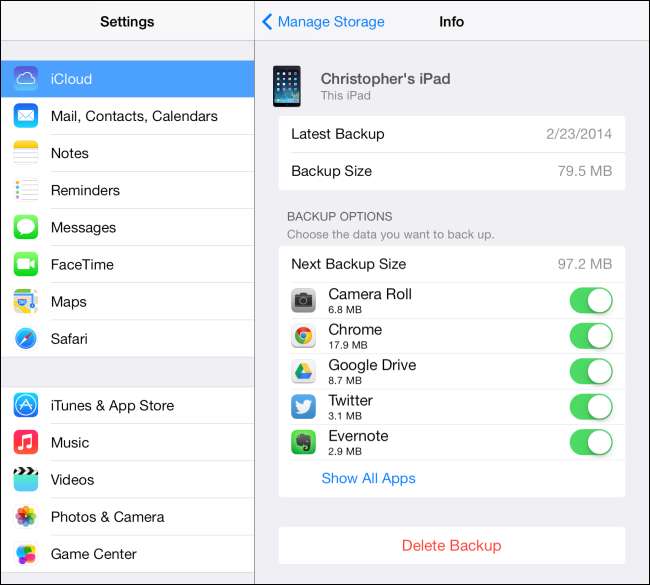Image resolution: width=650 pixels, height=585 pixels.
Task: Tap the App Store icon
Action: click(26, 405)
